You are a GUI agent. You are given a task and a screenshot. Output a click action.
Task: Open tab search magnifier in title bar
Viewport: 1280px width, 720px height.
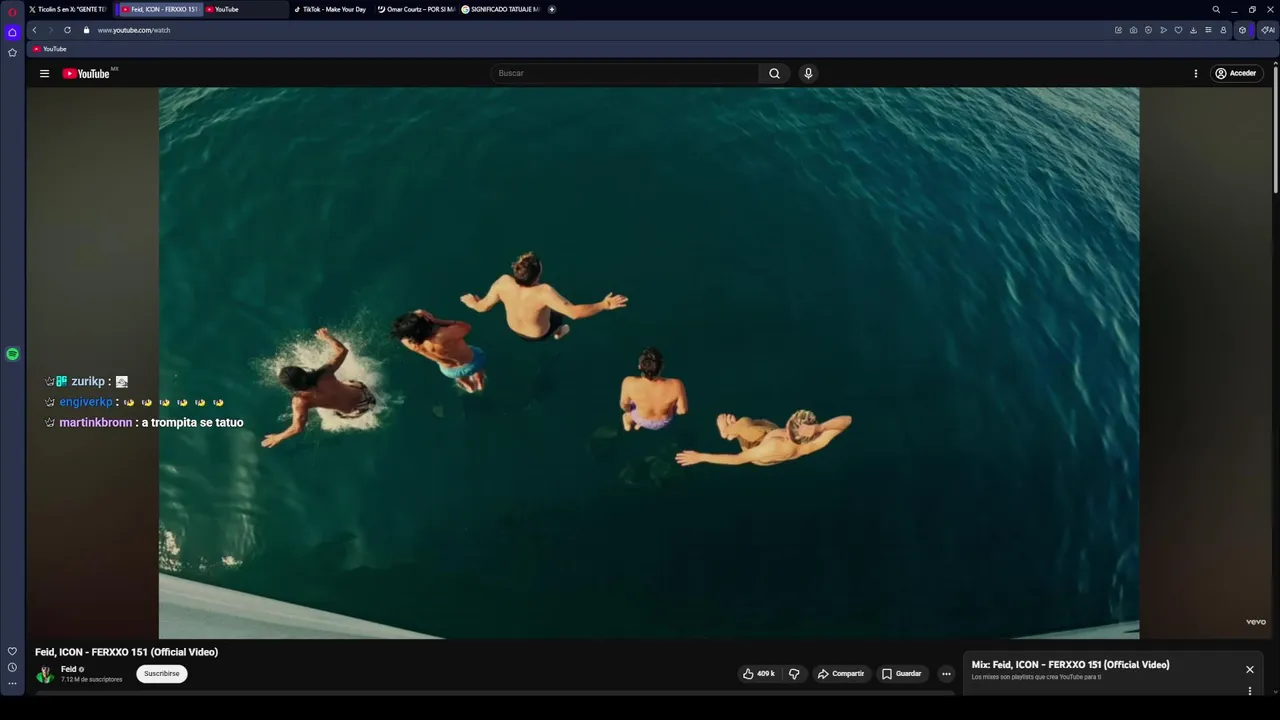(1216, 9)
